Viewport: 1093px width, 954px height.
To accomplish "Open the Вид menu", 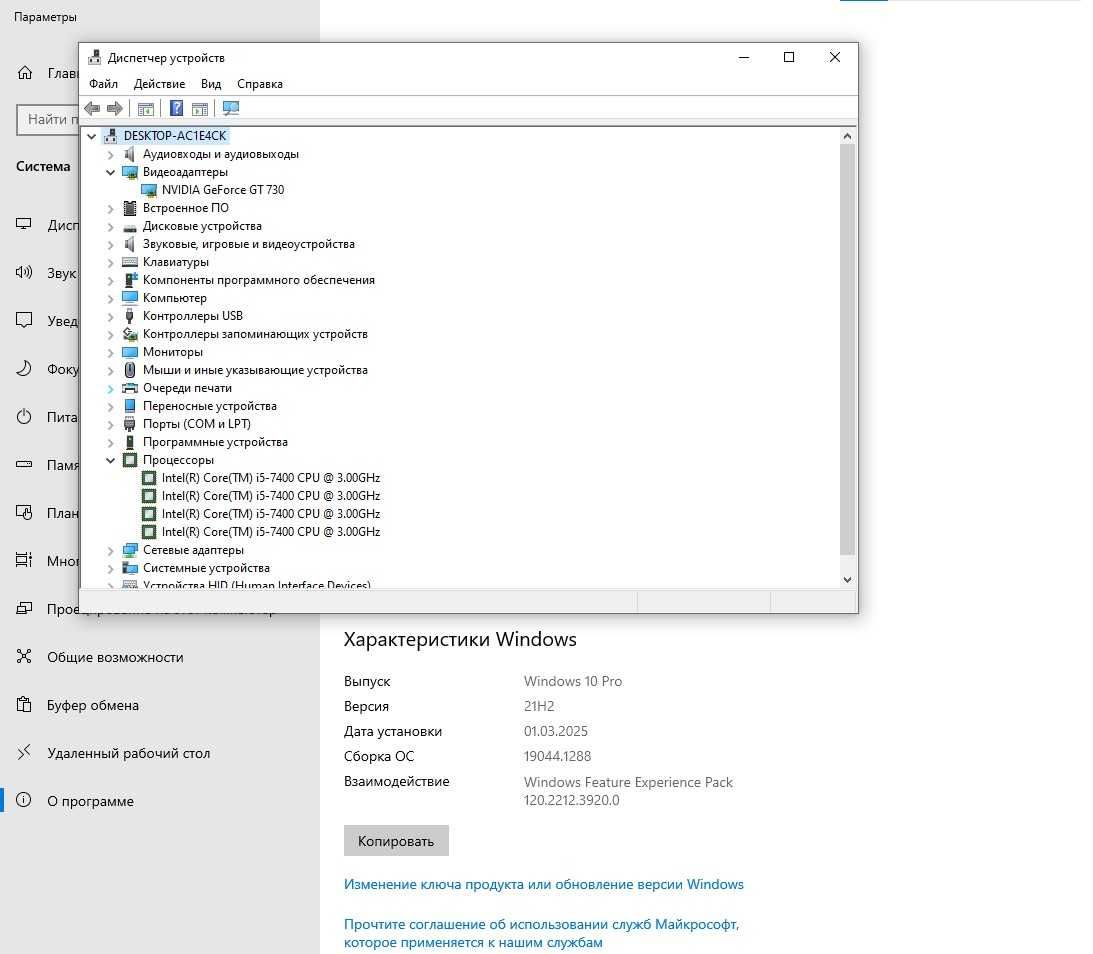I will (x=211, y=84).
